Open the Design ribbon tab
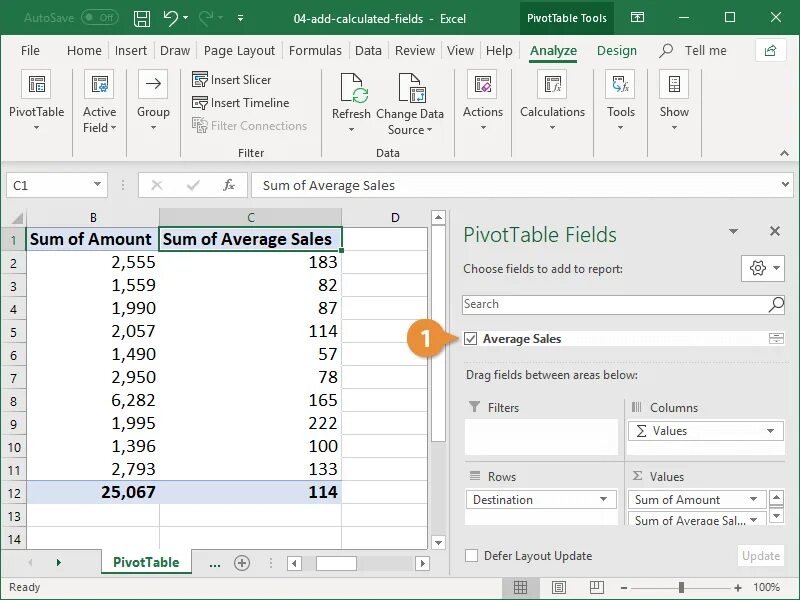The height and width of the screenshot is (600, 800). tap(616, 51)
